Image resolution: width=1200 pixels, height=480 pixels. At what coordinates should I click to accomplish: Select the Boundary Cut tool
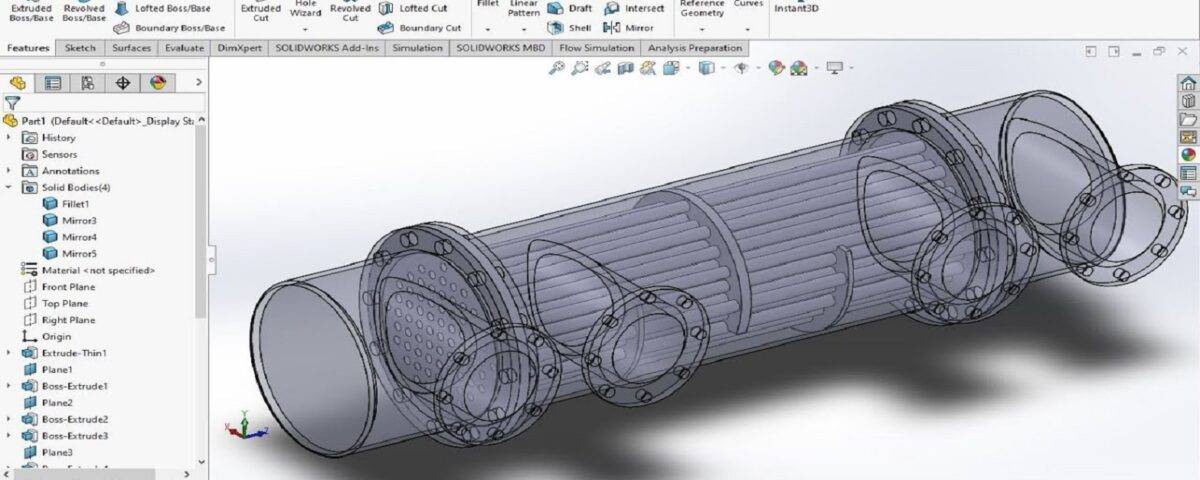click(x=420, y=29)
